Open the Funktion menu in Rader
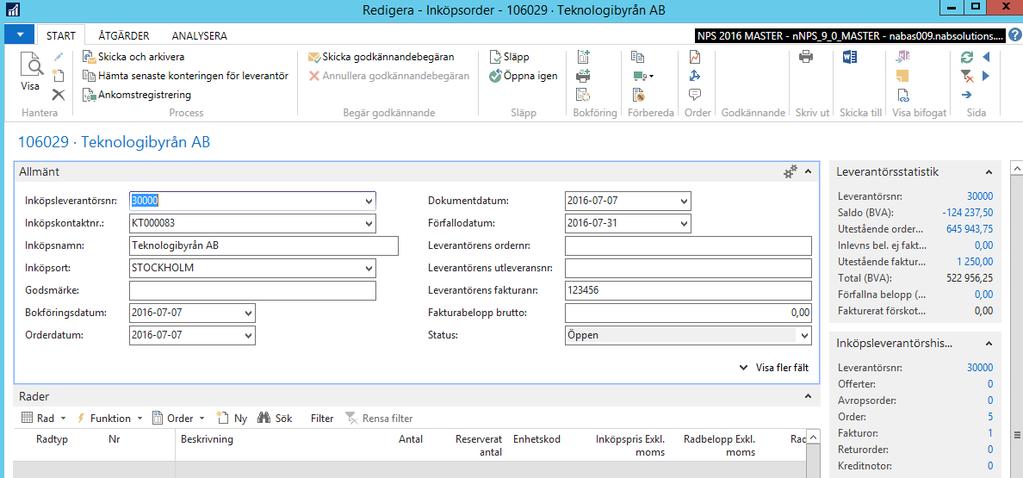 pyautogui.click(x=108, y=418)
